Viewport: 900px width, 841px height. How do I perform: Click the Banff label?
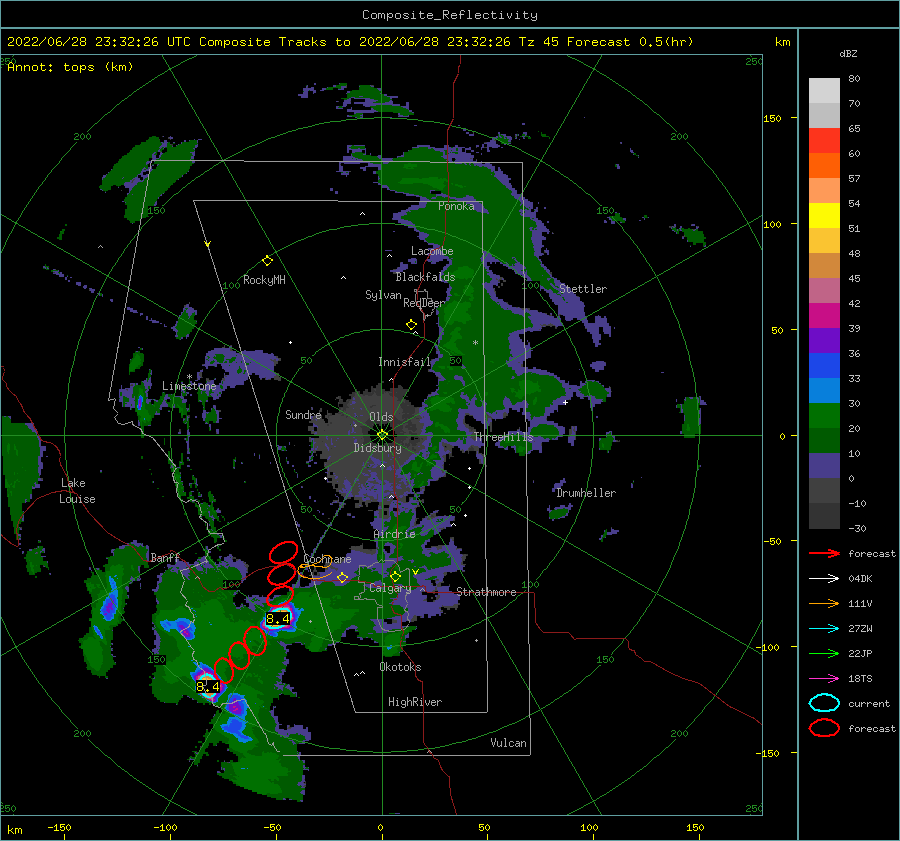pos(165,558)
